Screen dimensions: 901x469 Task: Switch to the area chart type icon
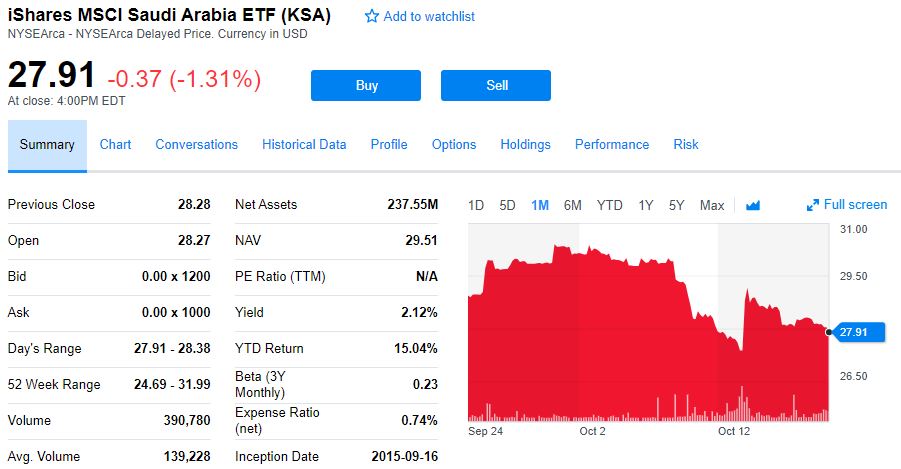(753, 205)
